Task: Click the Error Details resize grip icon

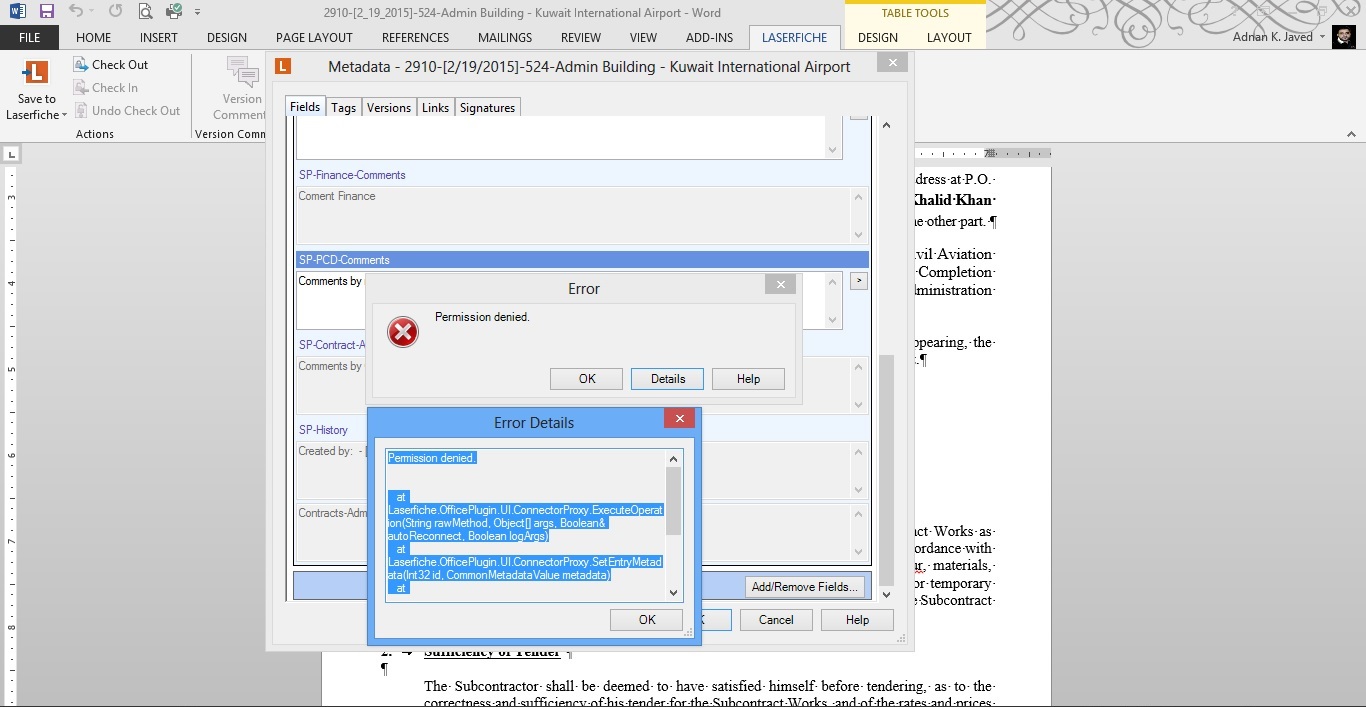Action: pyautogui.click(x=689, y=634)
